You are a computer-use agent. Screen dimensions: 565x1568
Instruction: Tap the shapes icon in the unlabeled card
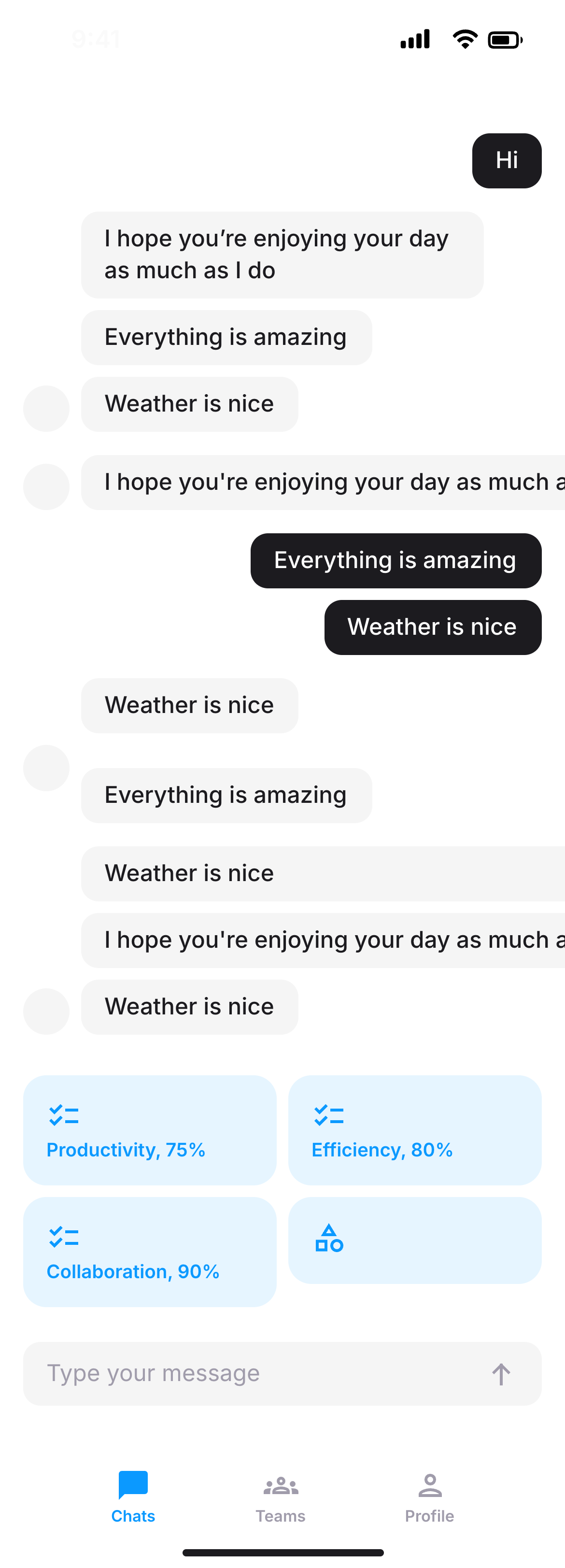pyautogui.click(x=329, y=1238)
